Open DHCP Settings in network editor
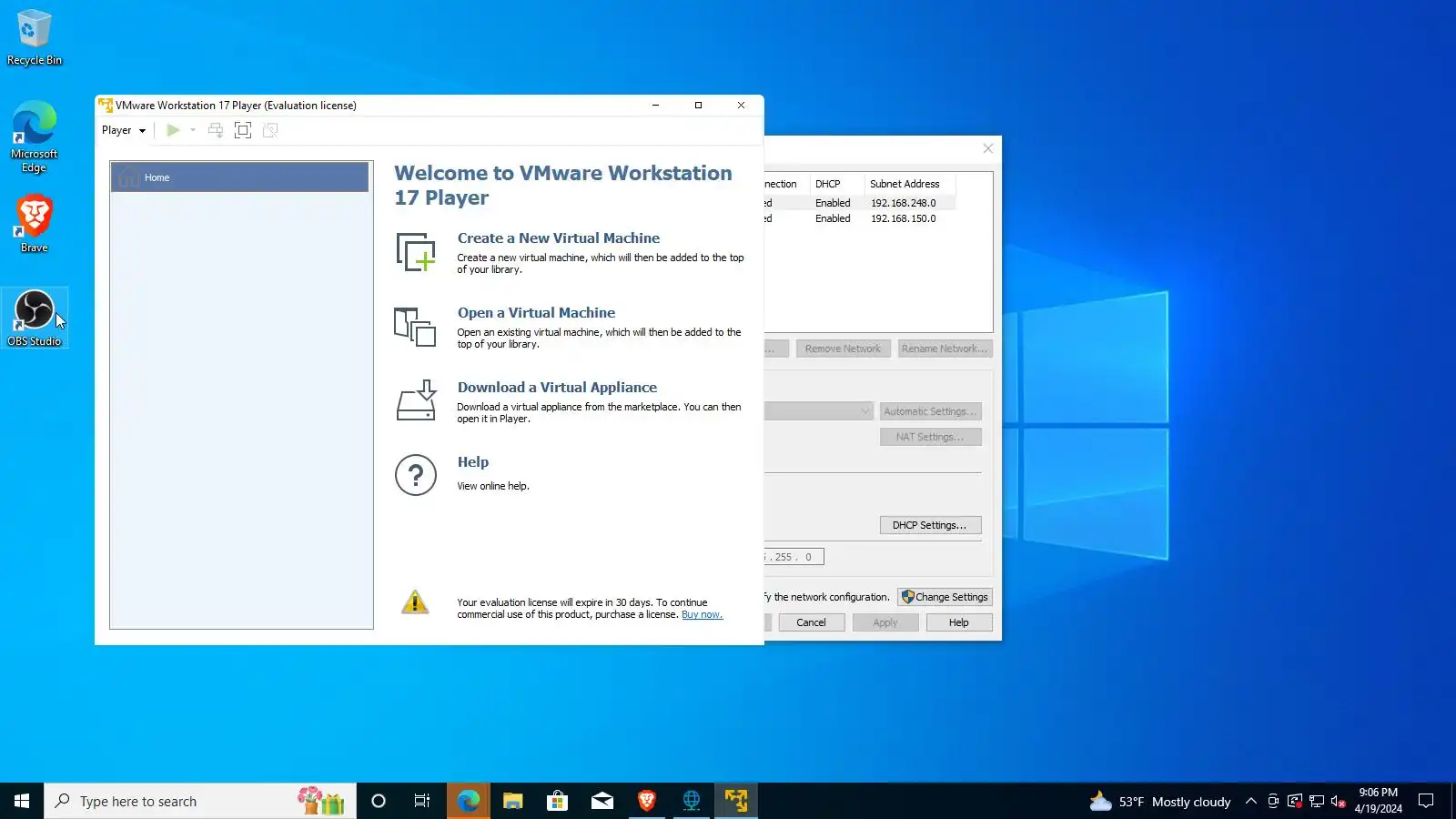The image size is (1456, 819). pos(930,525)
